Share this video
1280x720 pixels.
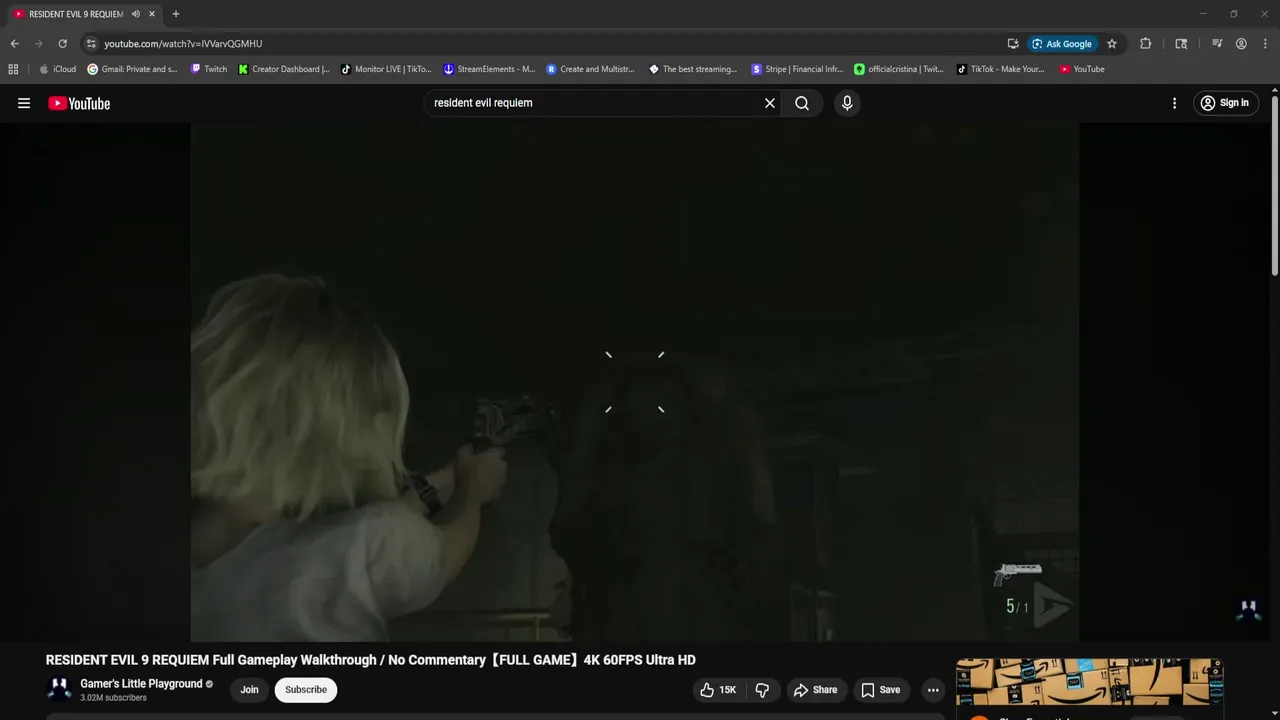point(815,690)
